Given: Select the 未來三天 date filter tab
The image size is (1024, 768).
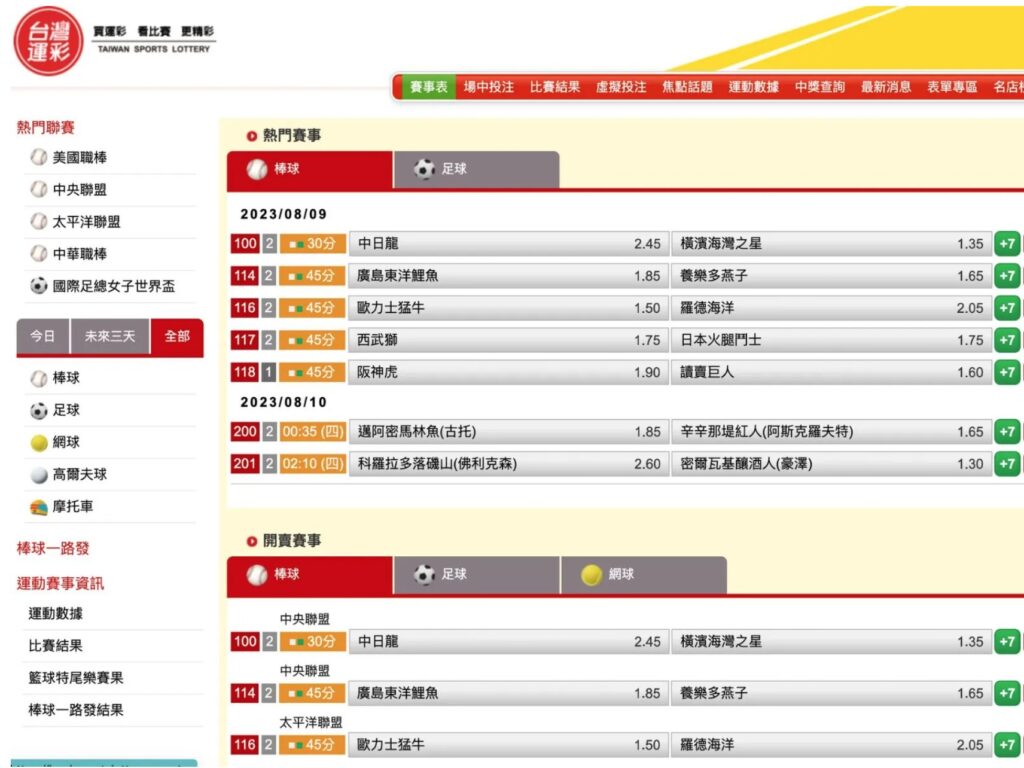Looking at the screenshot, I should click(110, 336).
